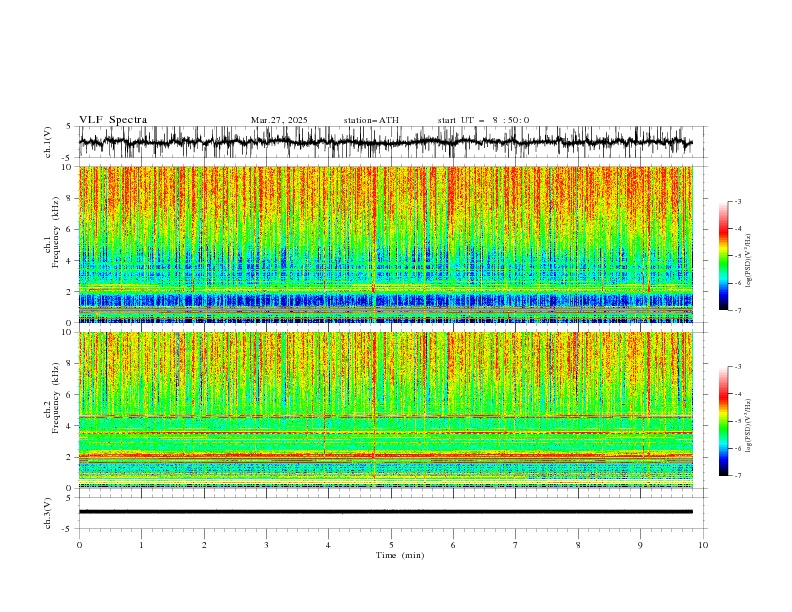
Task: Click the "ch.3(V)" waveform axis label
Action: 48,513
